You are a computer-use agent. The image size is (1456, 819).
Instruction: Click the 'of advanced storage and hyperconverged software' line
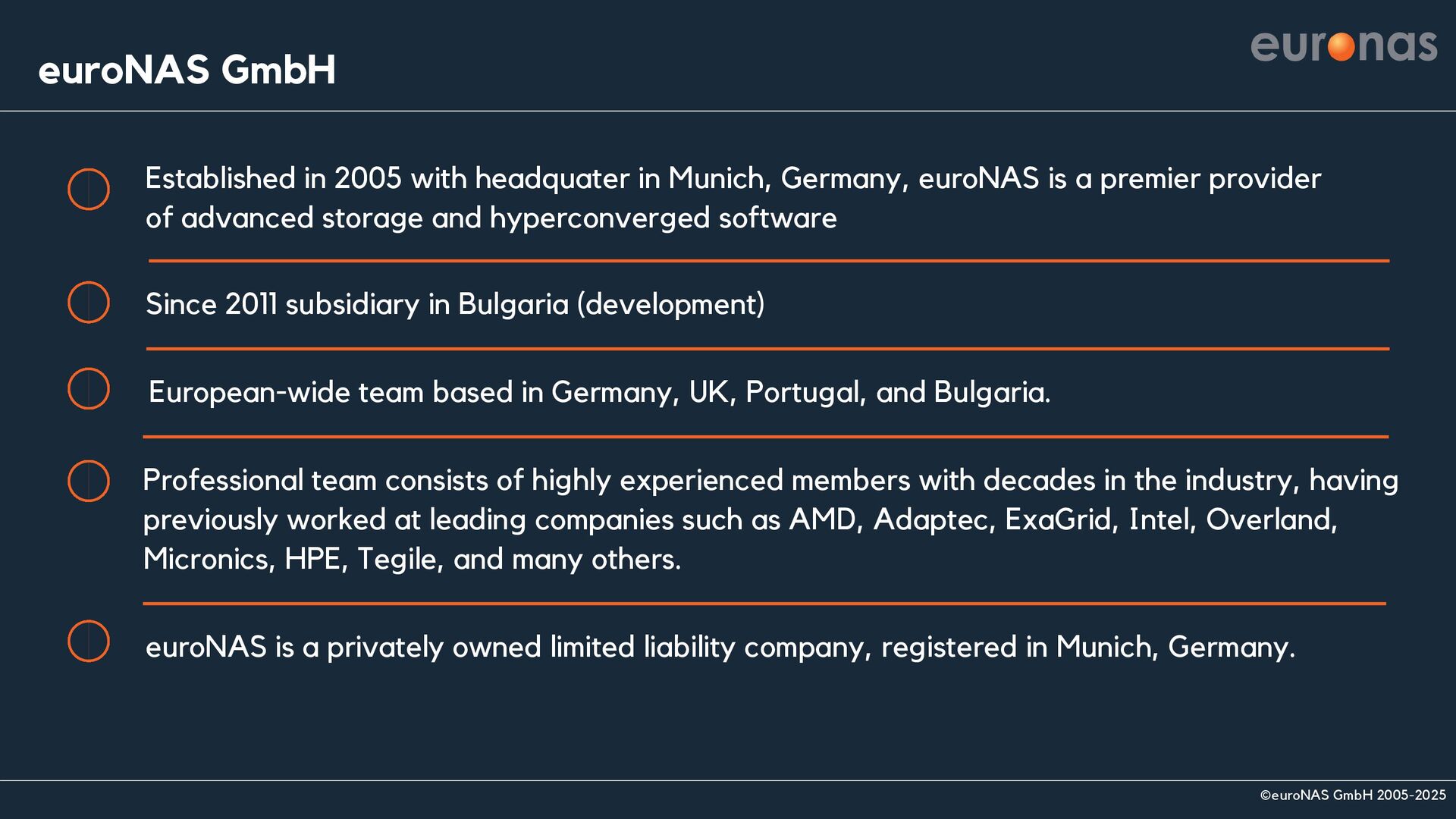pos(491,218)
